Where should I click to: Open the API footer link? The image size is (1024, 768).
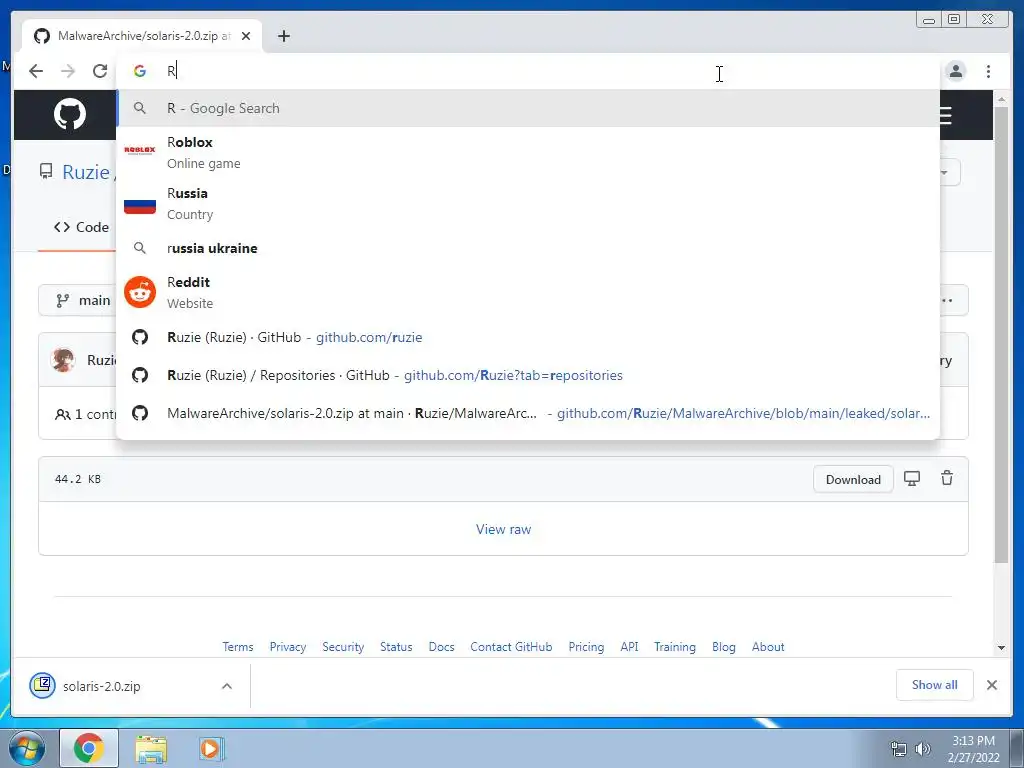coord(630,647)
